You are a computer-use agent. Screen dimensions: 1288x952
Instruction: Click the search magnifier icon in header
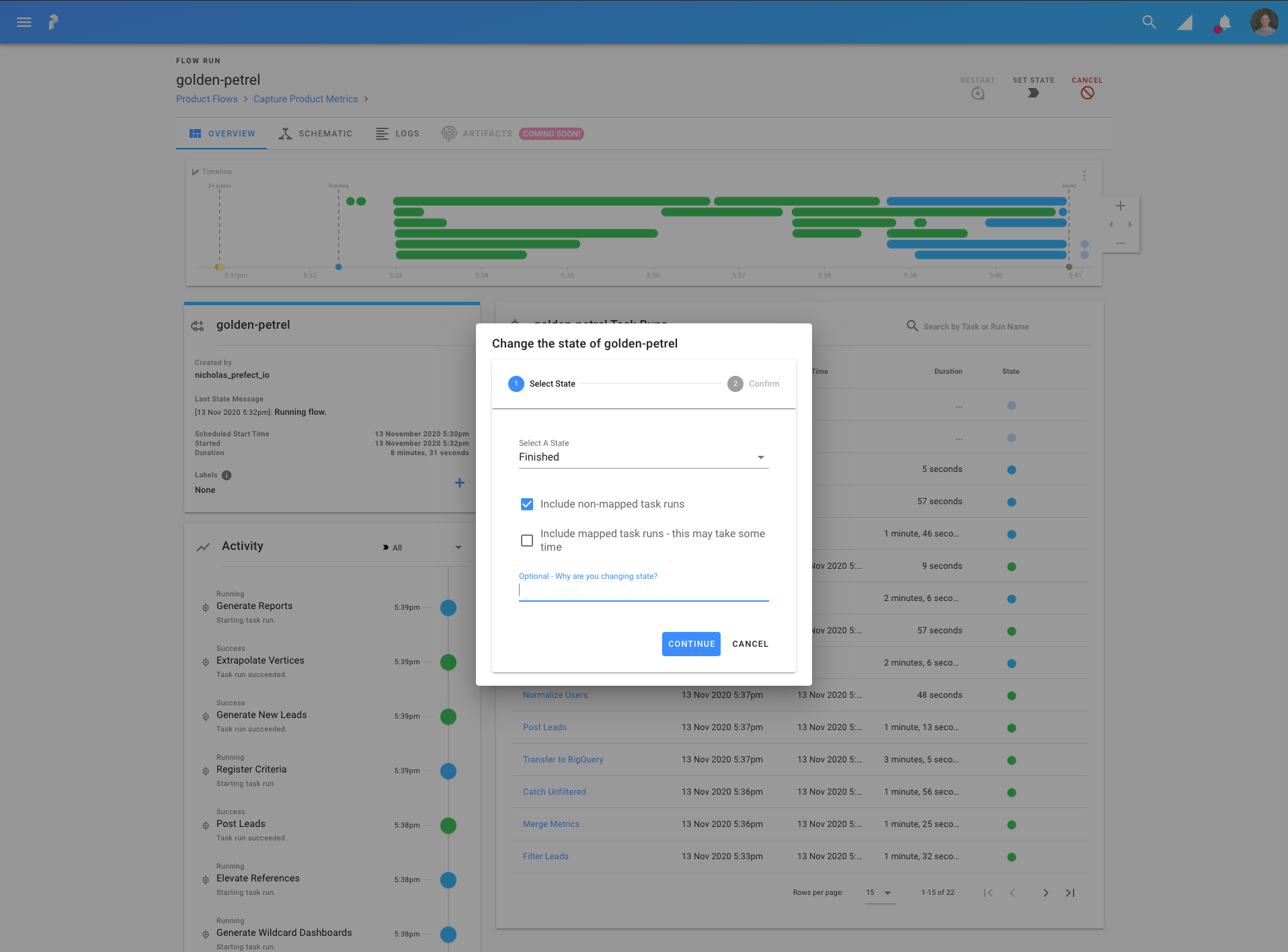pyautogui.click(x=1149, y=22)
